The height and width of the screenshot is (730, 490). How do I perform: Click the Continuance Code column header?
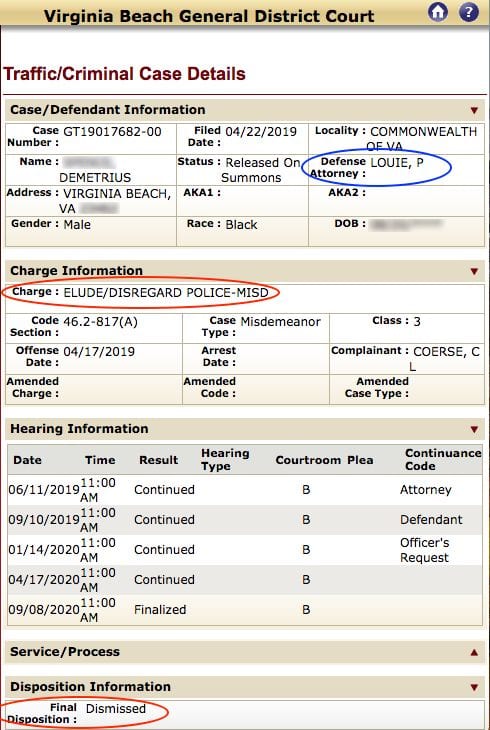(x=443, y=460)
